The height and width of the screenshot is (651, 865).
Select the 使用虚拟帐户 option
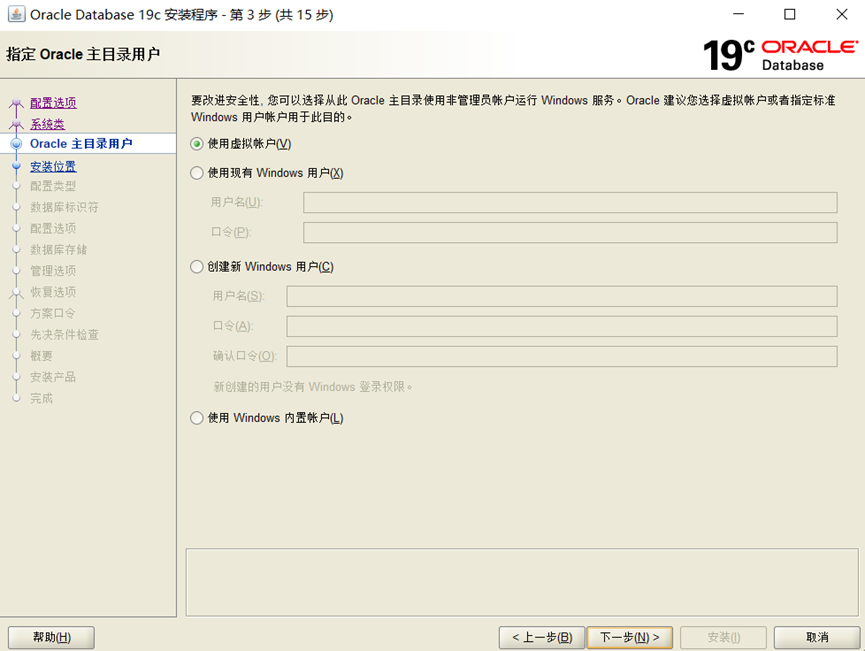[x=196, y=144]
